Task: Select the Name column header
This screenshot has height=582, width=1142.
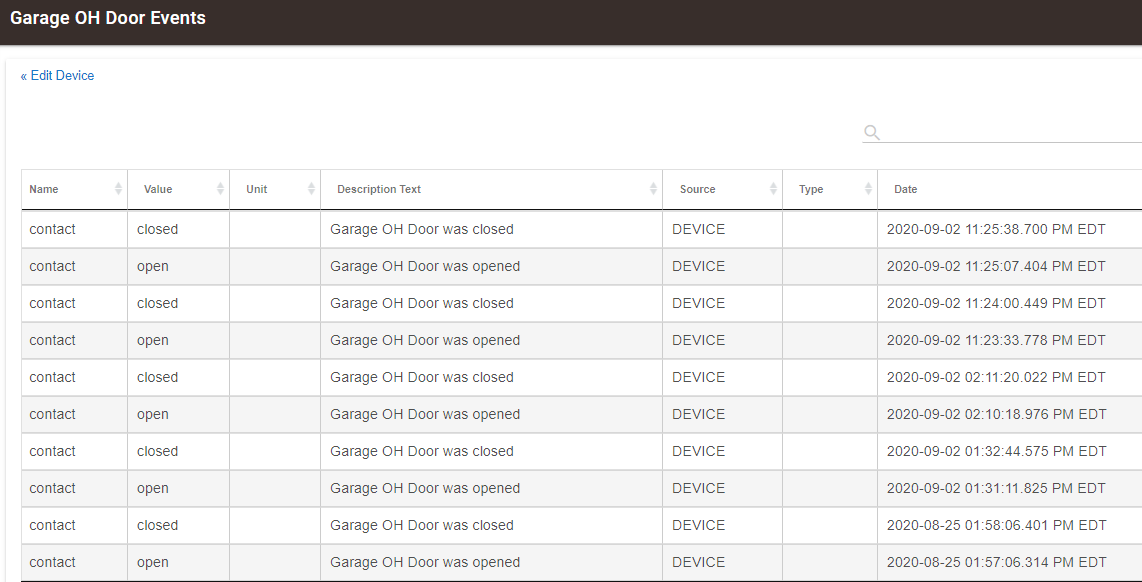Action: pos(44,189)
